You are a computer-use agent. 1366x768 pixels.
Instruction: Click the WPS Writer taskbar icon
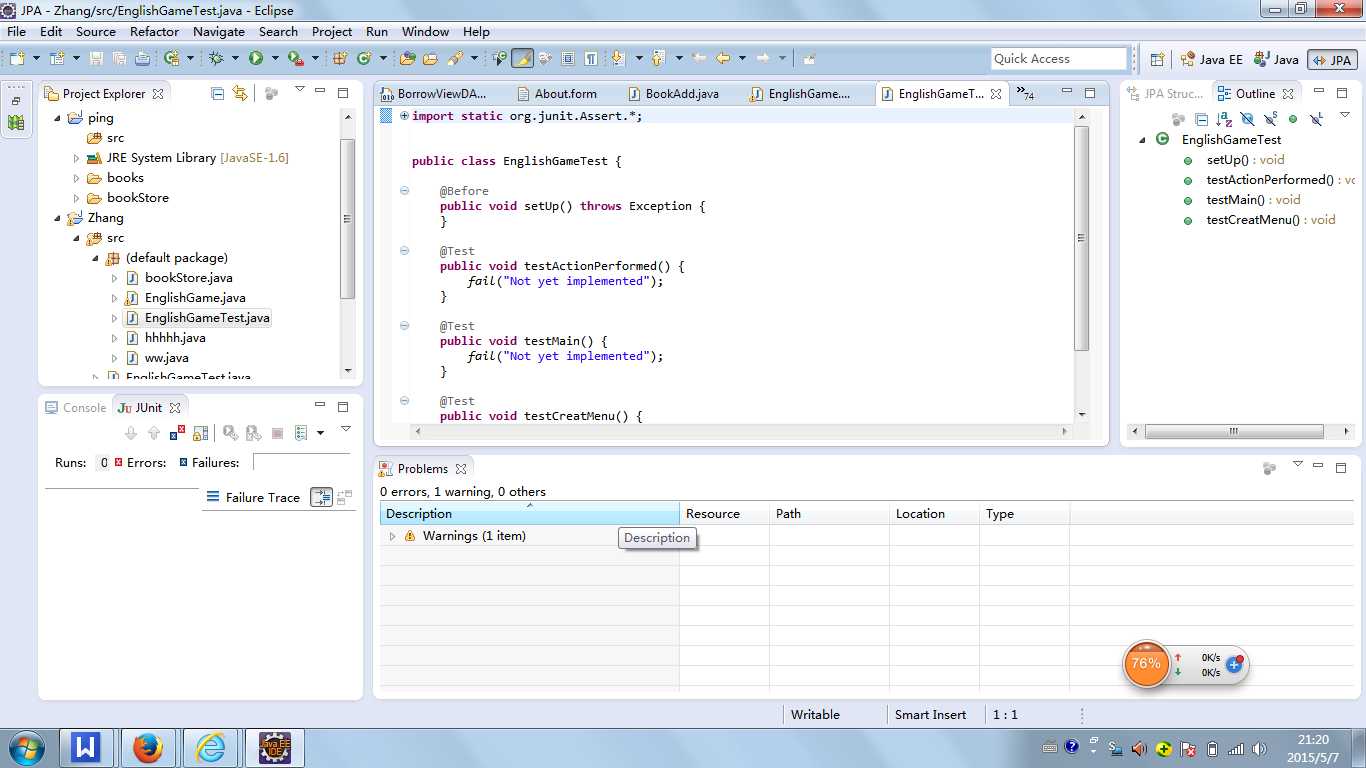pos(87,747)
